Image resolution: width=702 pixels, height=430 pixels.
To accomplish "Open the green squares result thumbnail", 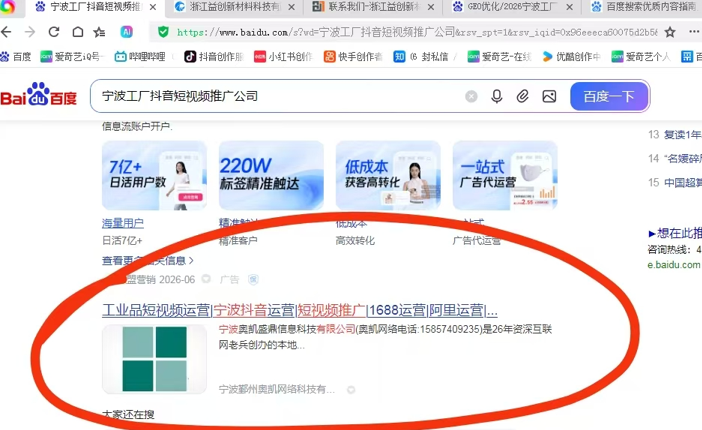I will pos(154,359).
